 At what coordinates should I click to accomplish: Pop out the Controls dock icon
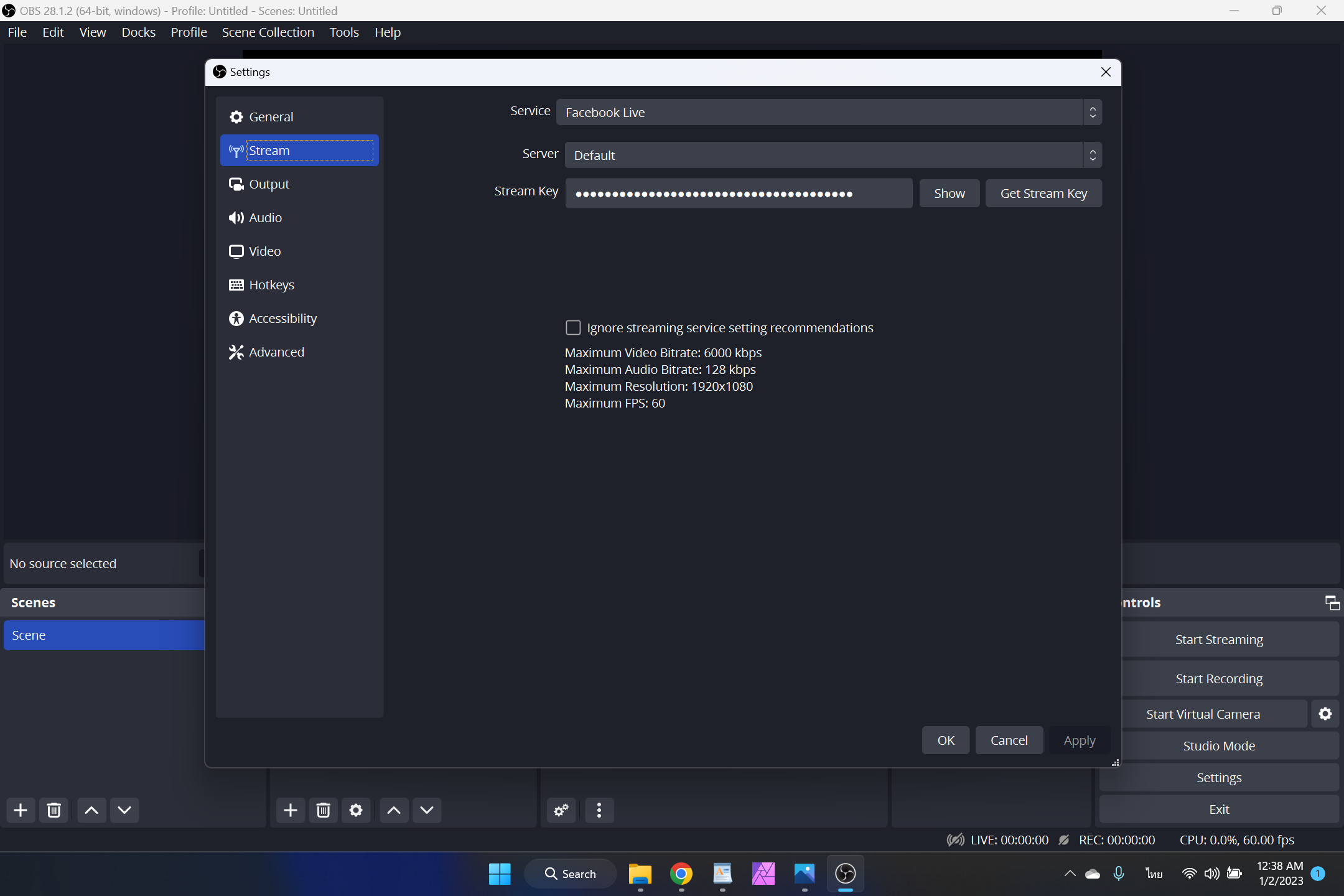(x=1332, y=602)
